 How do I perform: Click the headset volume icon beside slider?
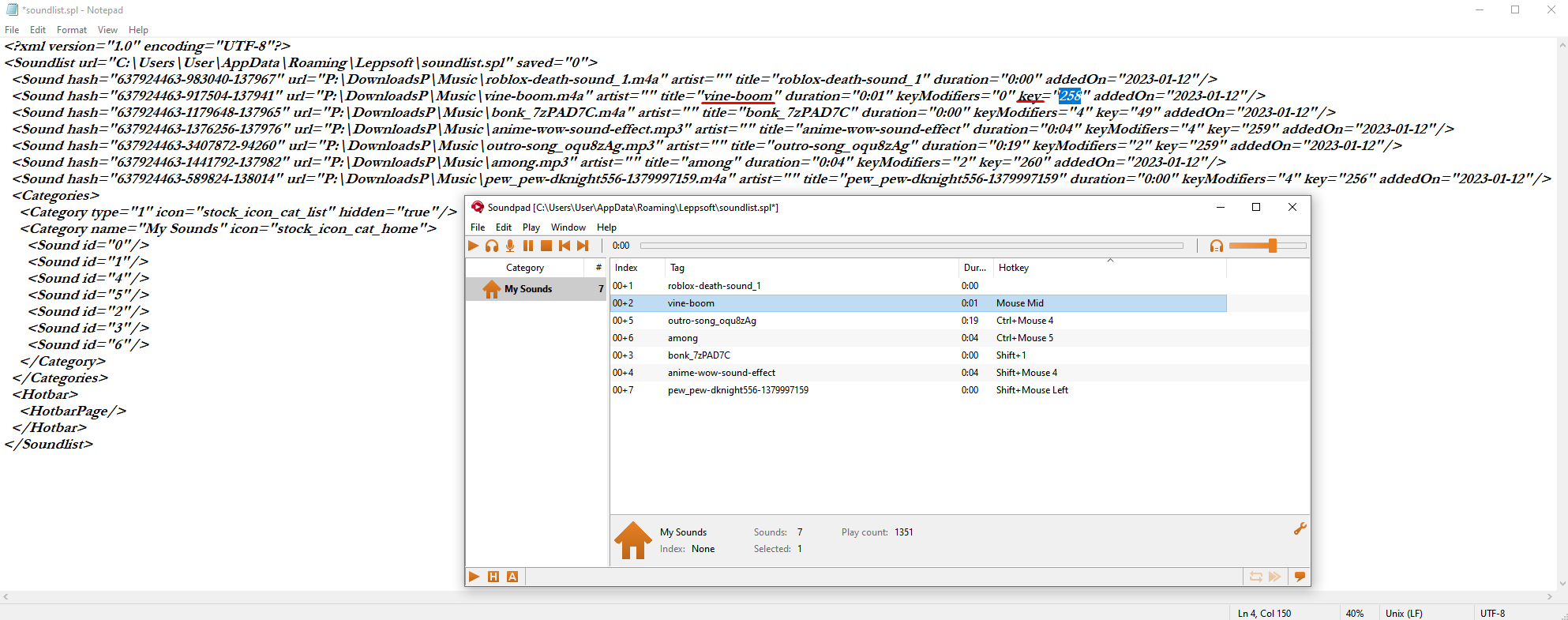(1216, 246)
